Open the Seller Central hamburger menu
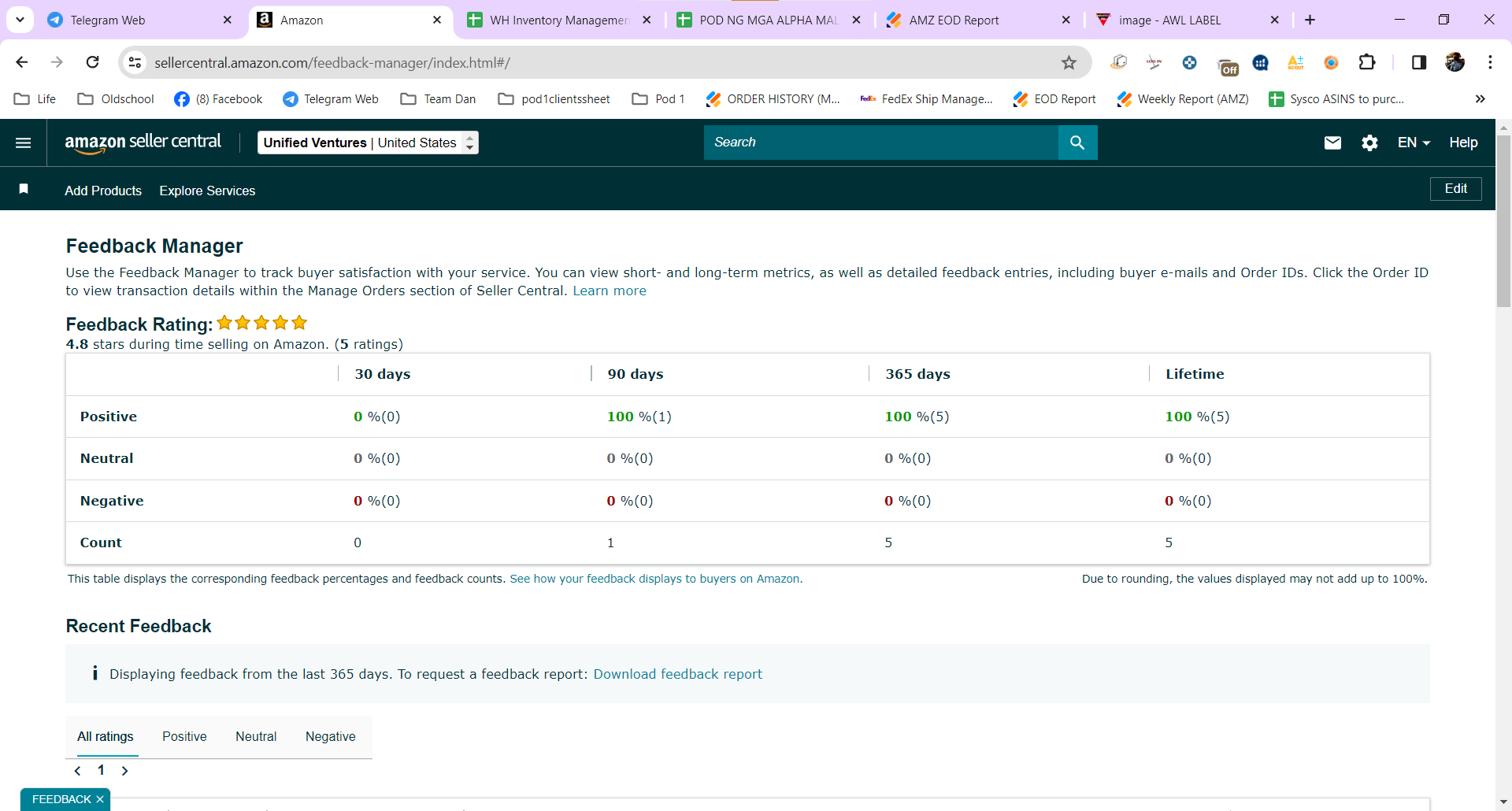1512x811 pixels. pyautogui.click(x=24, y=143)
